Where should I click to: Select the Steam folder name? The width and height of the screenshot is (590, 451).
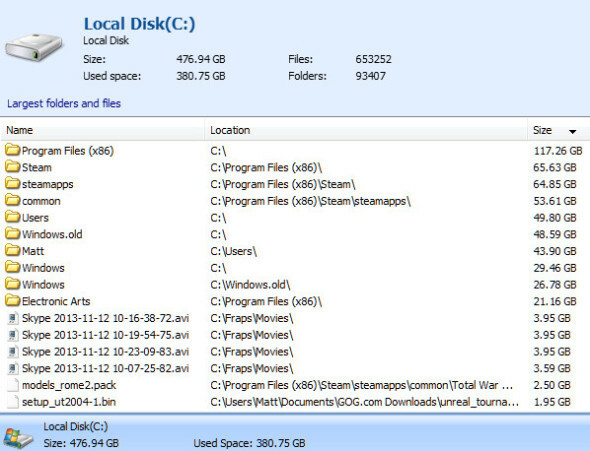pos(36,167)
